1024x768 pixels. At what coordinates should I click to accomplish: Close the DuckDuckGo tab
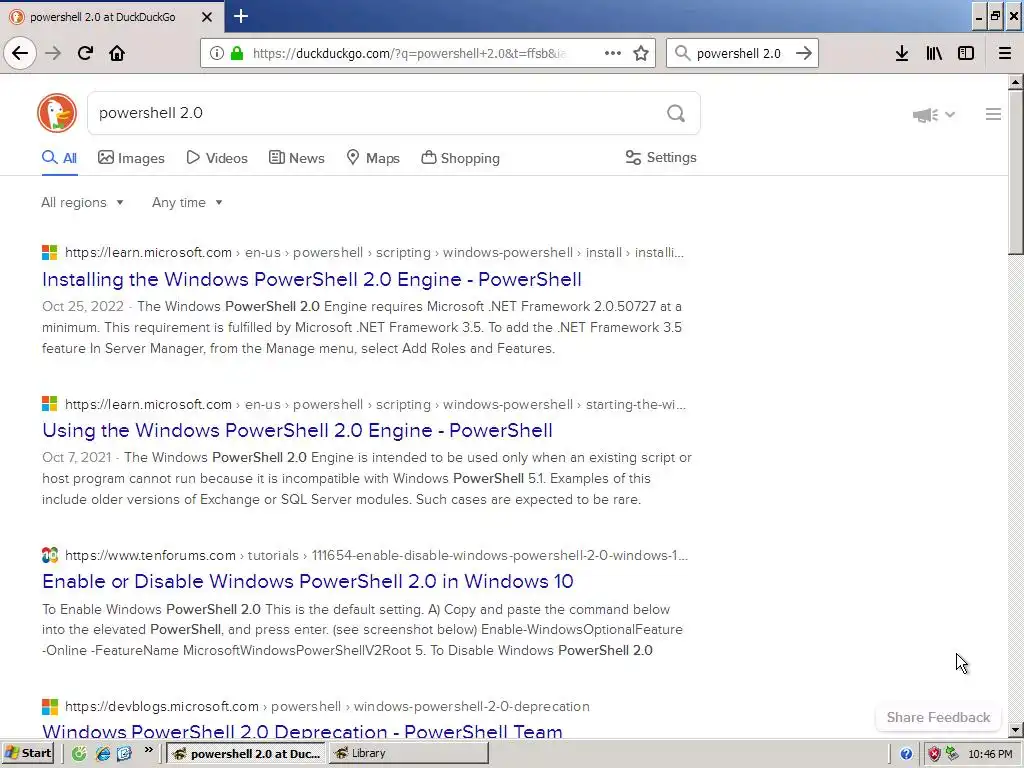tap(206, 17)
